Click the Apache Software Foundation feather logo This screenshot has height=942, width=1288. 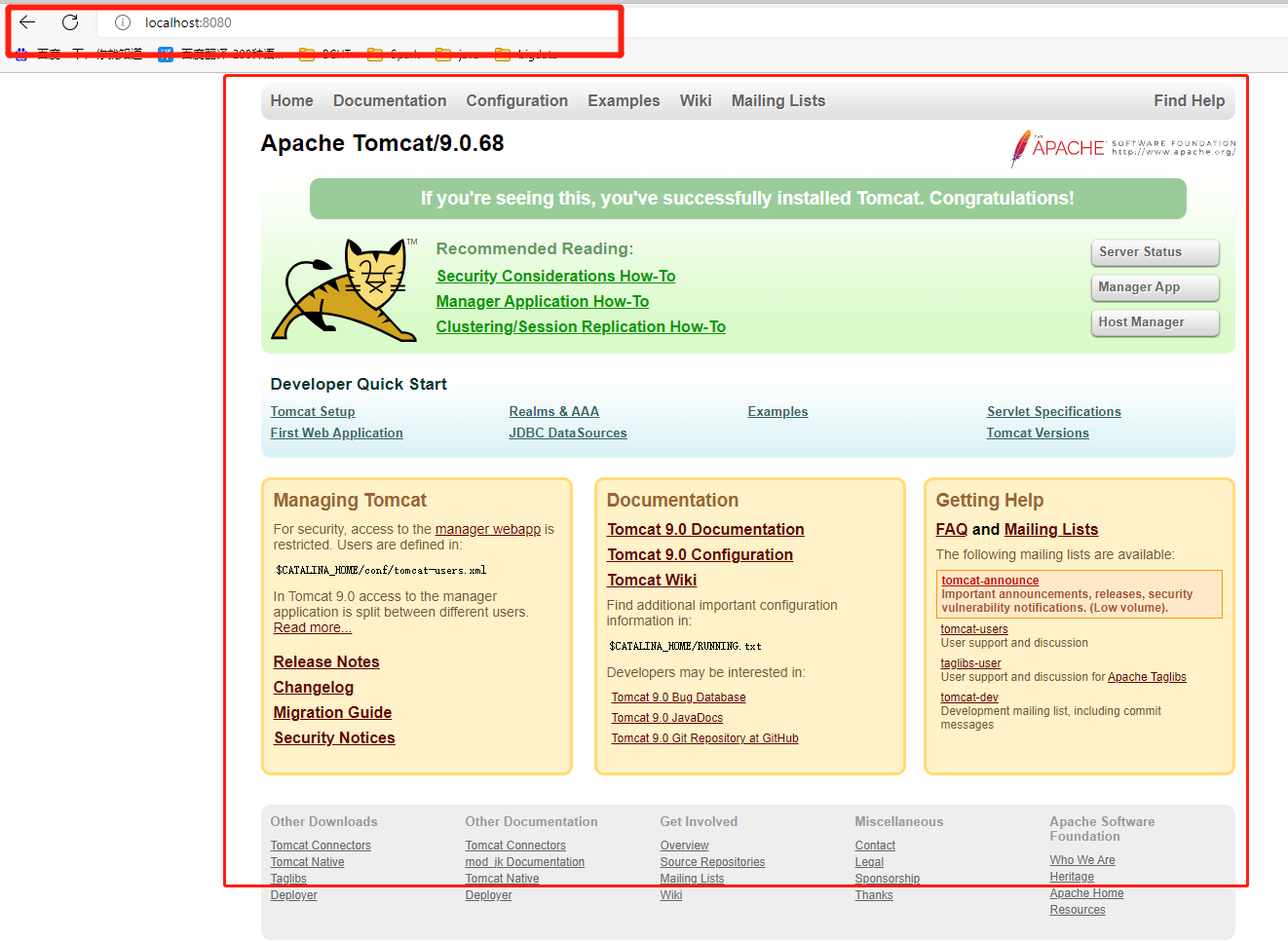tap(1123, 148)
